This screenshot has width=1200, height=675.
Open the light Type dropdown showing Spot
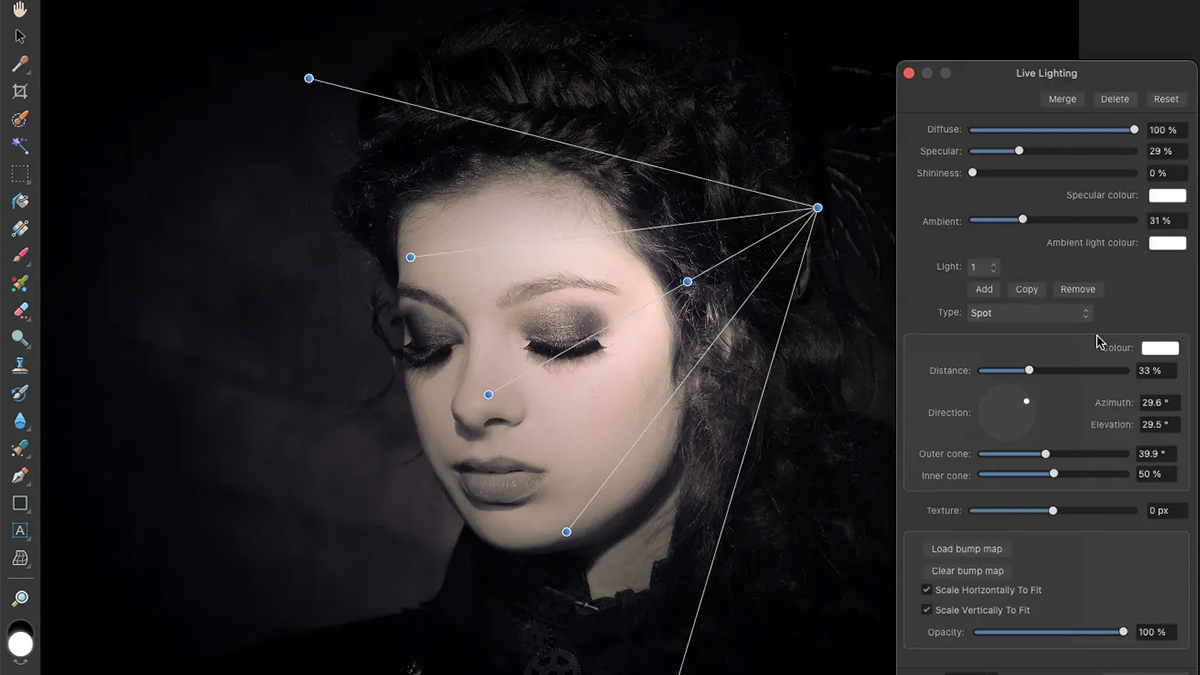pos(1030,312)
